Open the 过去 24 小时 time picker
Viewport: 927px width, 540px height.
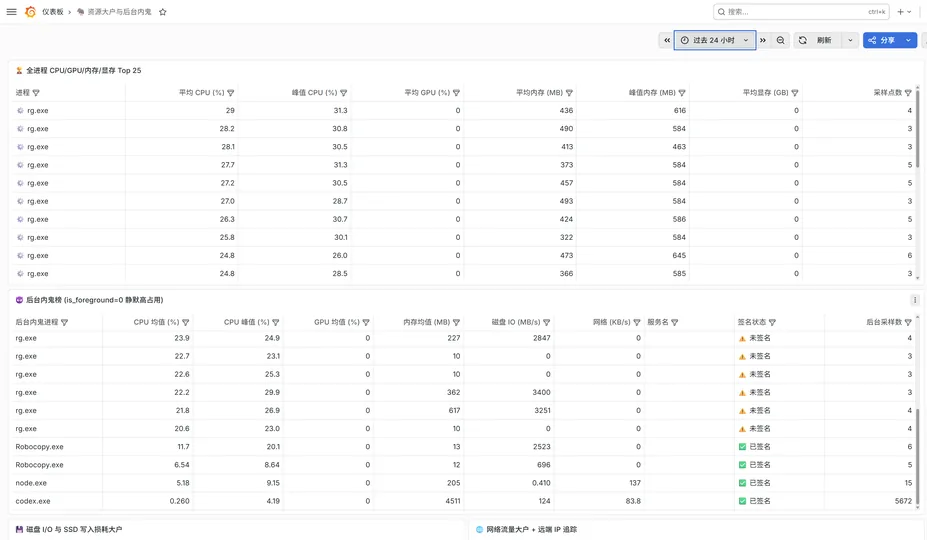[715, 40]
